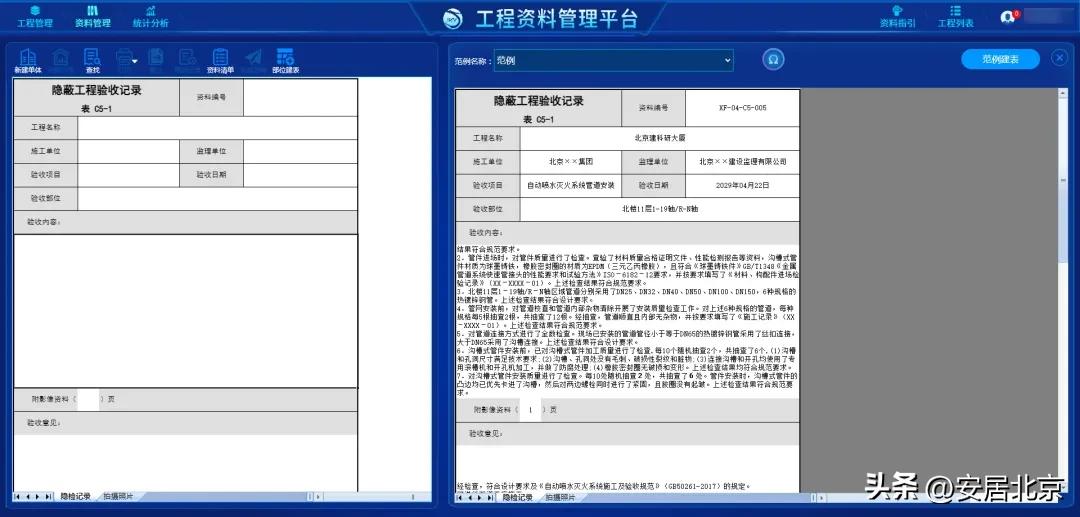This screenshot has width=1080, height=517.
Task: Click the 范例建表 button
Action: click(1000, 59)
